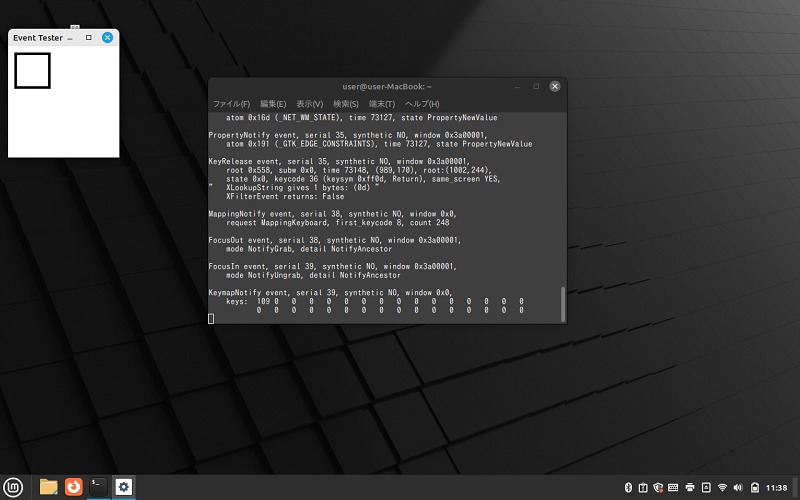The image size is (800, 500).
Task: Open the Linux Mint start menu
Action: tap(13, 487)
